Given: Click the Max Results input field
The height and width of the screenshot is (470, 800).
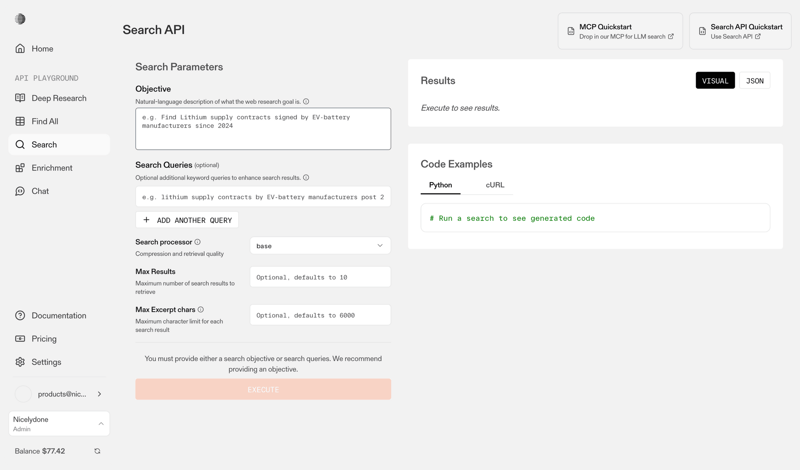Looking at the screenshot, I should pyautogui.click(x=320, y=277).
